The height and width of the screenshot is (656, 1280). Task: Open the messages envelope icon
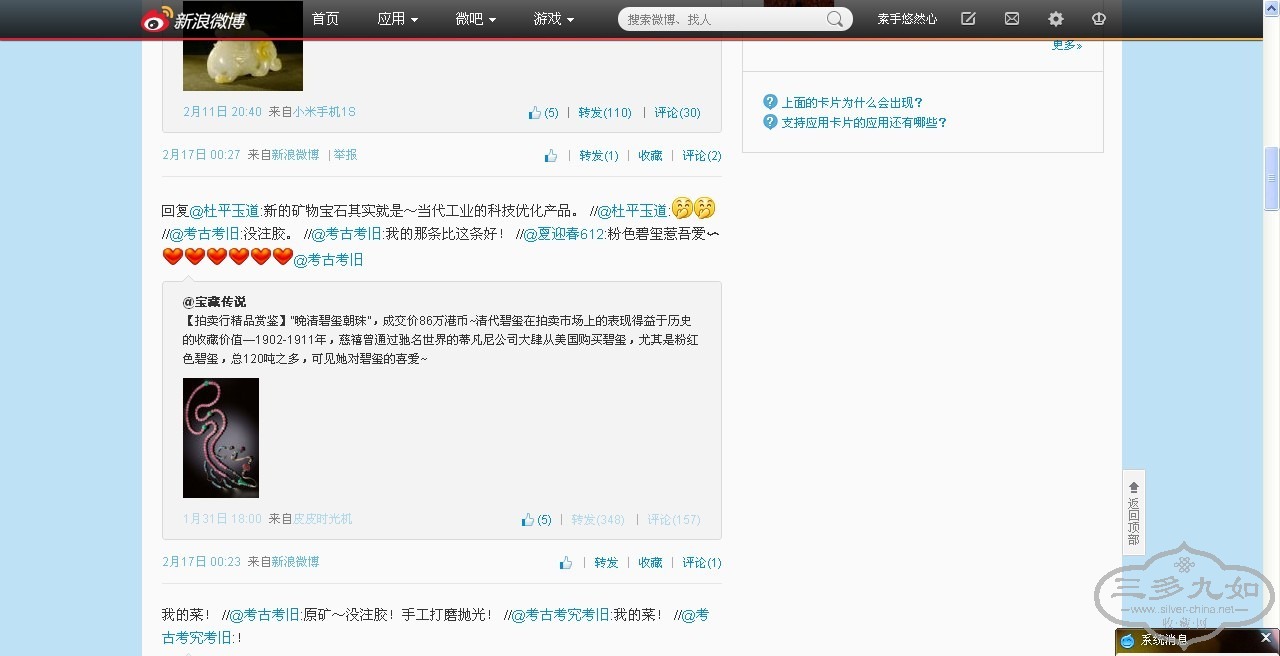(1012, 19)
